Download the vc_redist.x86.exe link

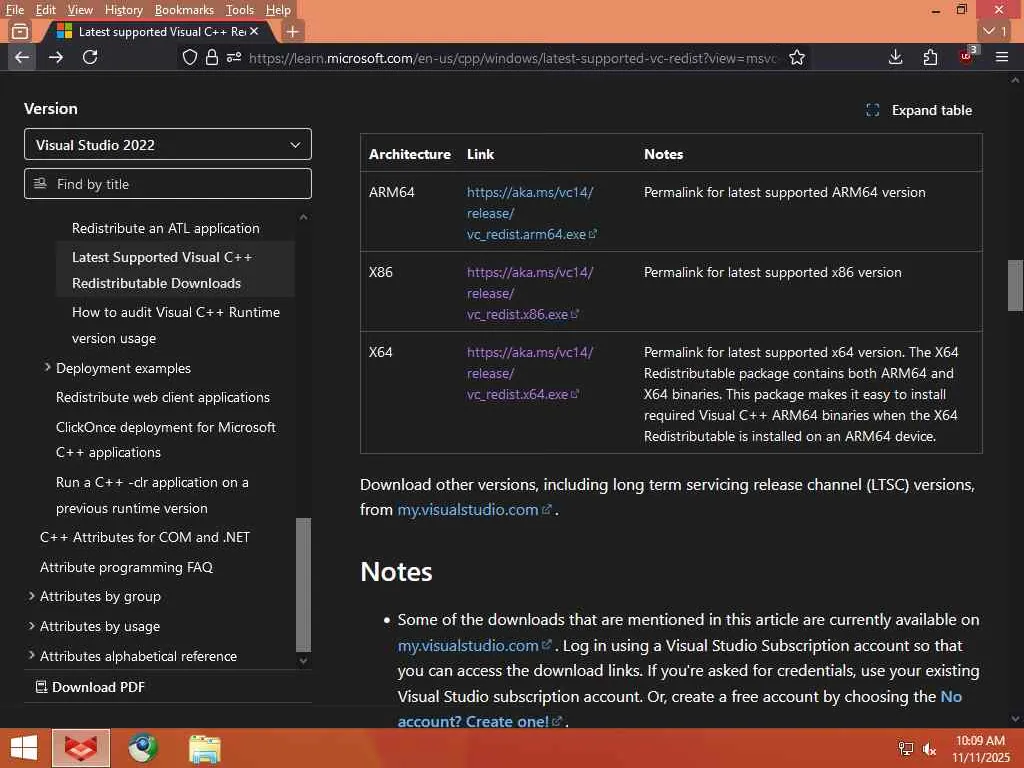click(530, 293)
